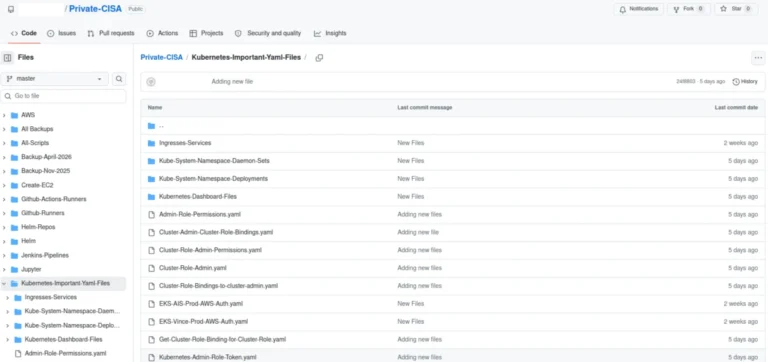Open Security and quality tab
The image size is (768, 362).
268,33
